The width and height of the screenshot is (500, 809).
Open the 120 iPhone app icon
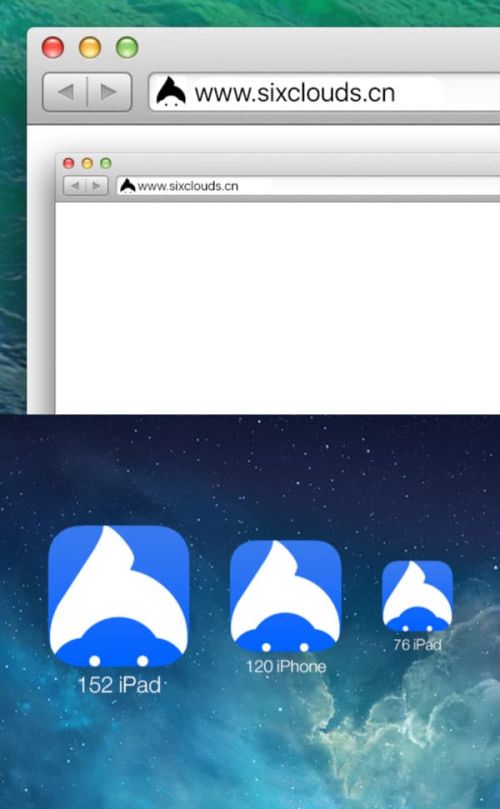(x=285, y=596)
